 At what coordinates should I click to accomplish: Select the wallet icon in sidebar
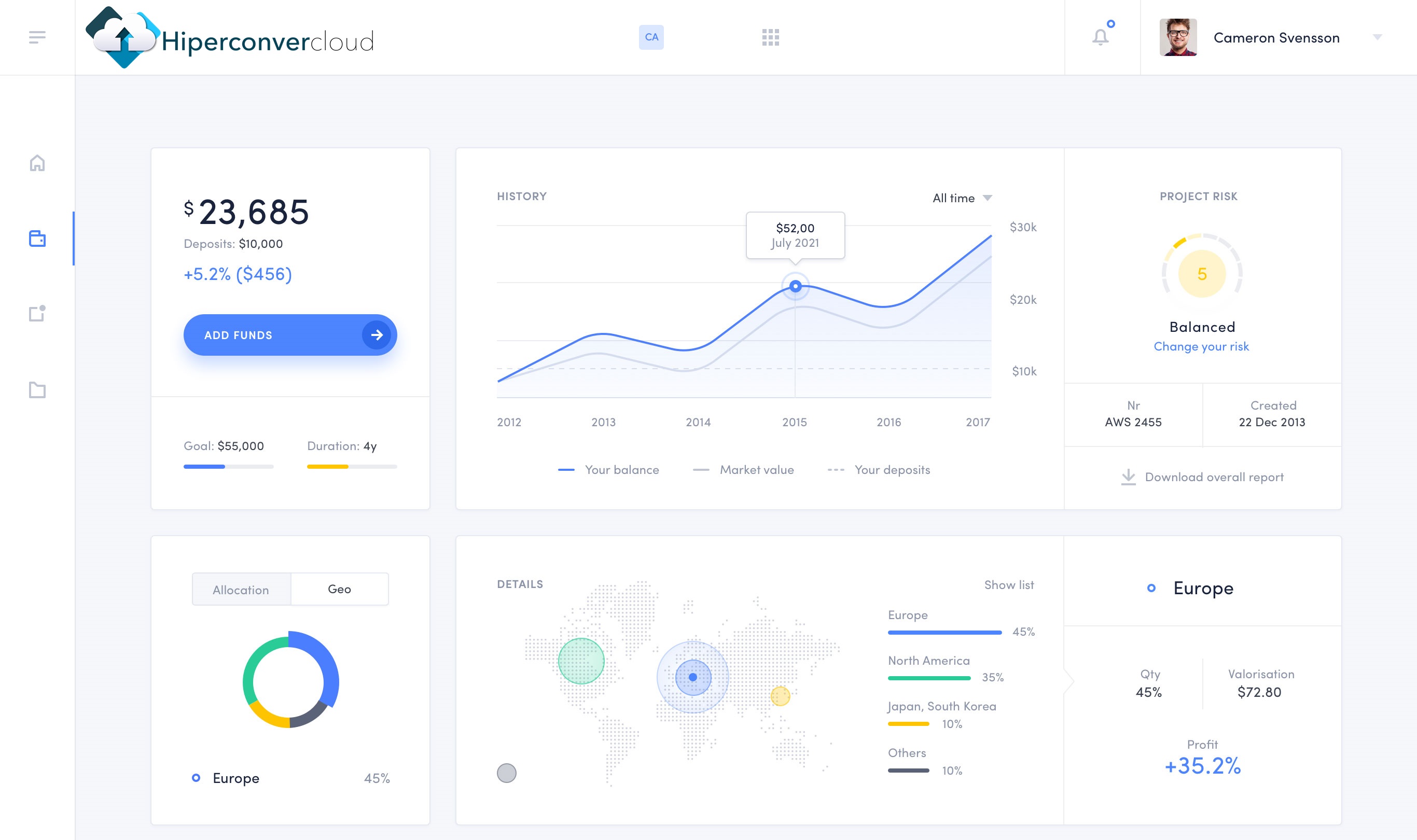click(37, 239)
